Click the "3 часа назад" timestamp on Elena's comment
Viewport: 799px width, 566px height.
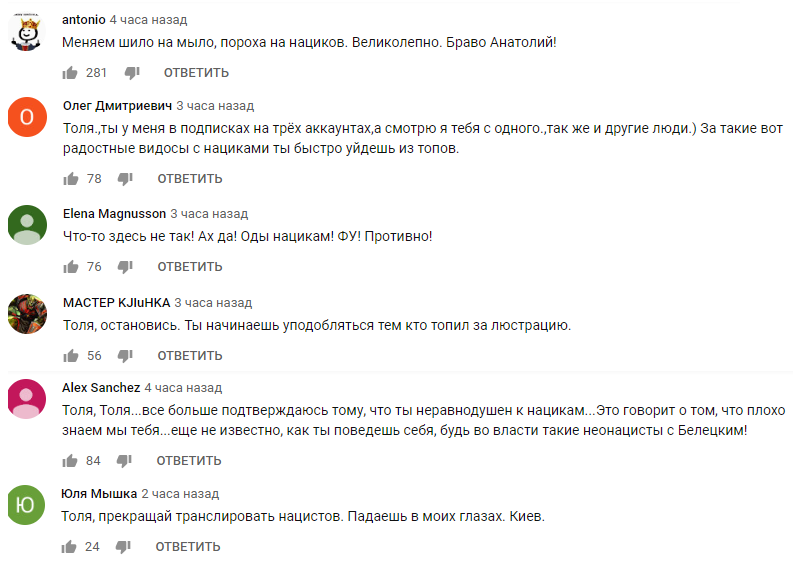[209, 214]
